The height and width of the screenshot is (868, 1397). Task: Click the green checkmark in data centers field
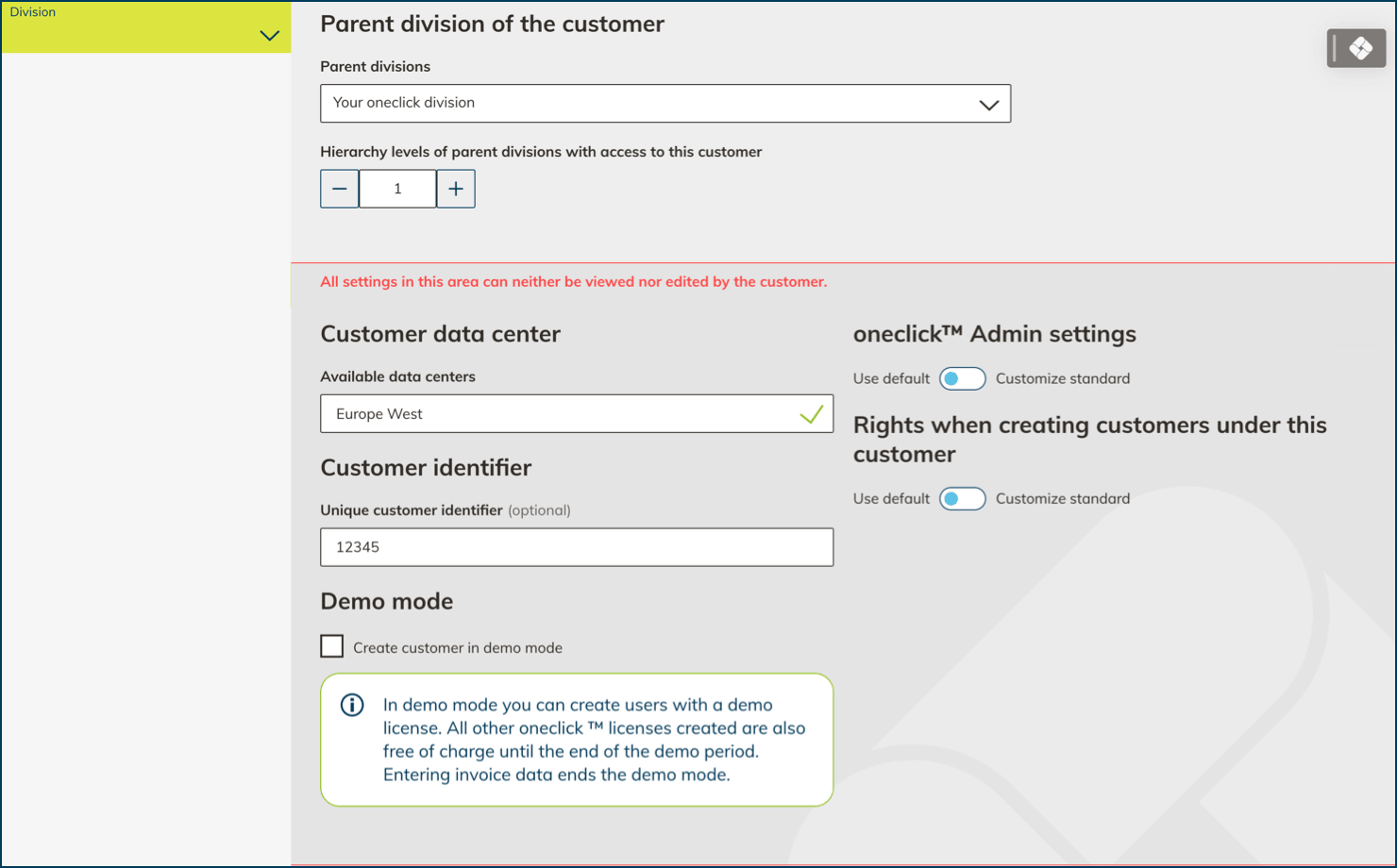[811, 414]
